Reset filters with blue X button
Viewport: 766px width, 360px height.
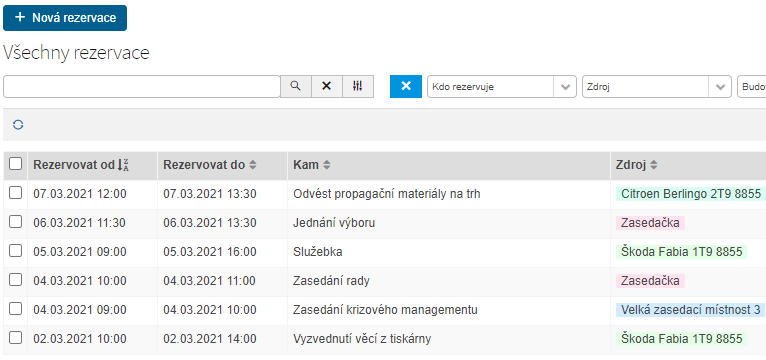coord(405,86)
